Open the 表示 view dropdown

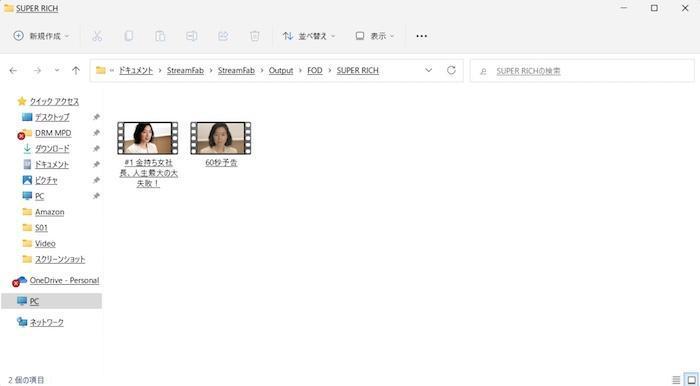pyautogui.click(x=375, y=36)
